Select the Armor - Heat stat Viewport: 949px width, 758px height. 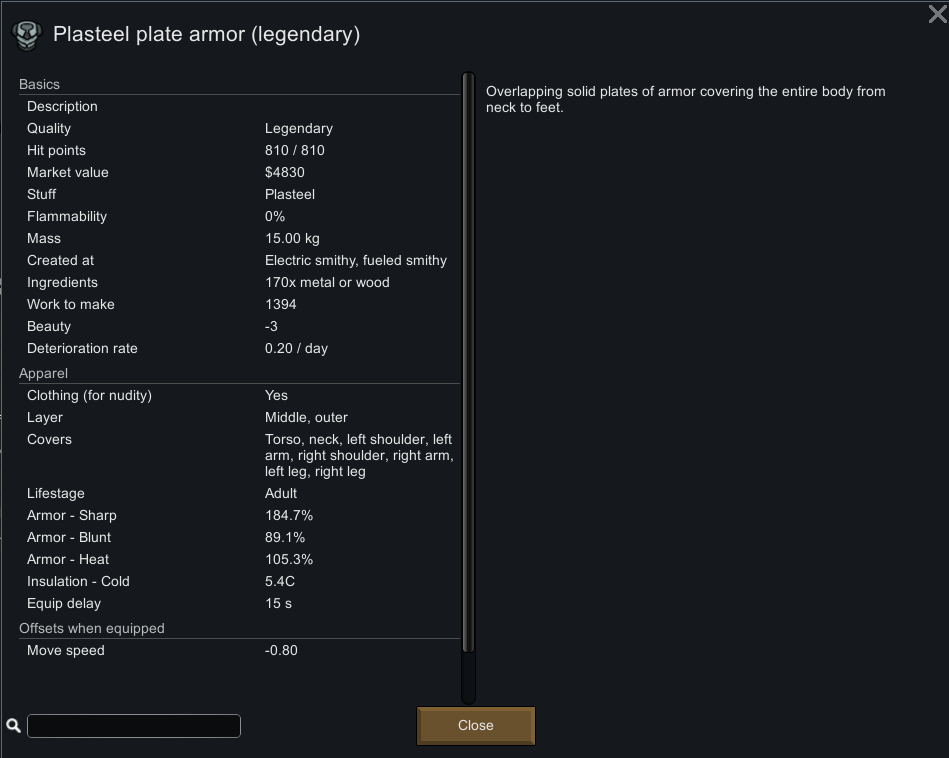click(240, 559)
